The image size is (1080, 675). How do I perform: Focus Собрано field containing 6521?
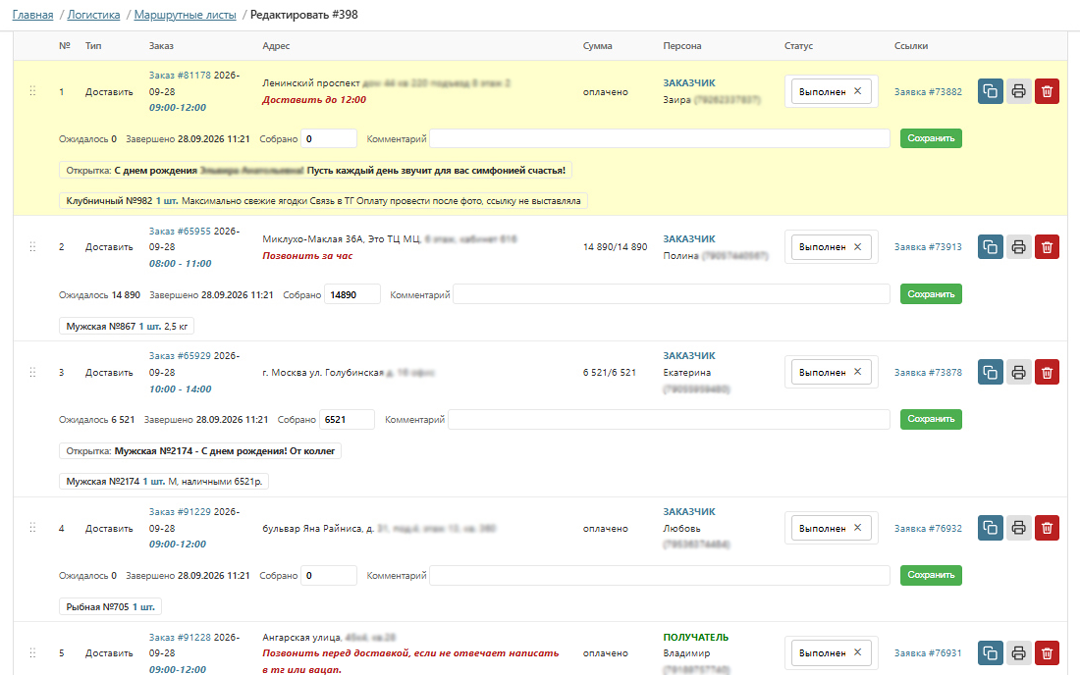click(x=346, y=419)
